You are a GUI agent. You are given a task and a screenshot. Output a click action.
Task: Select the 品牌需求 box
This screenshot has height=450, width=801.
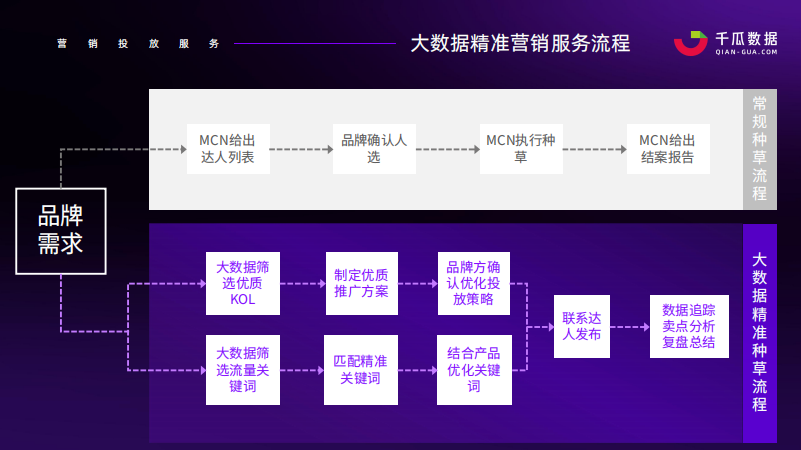[61, 231]
